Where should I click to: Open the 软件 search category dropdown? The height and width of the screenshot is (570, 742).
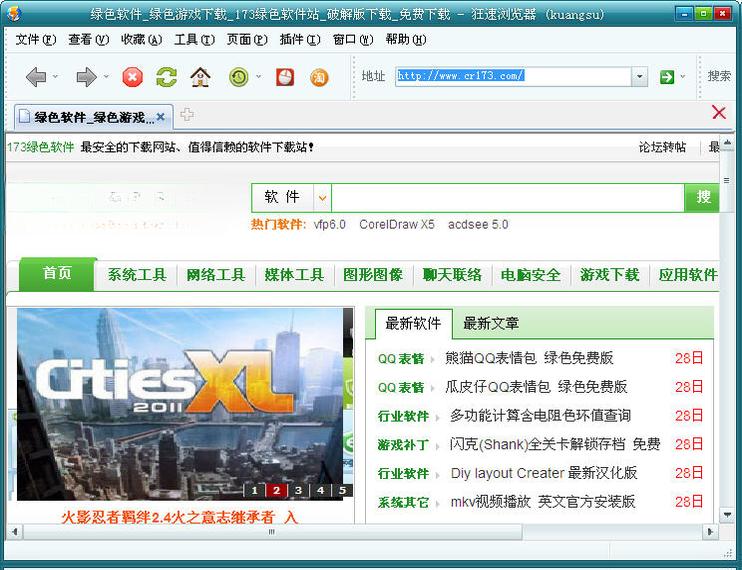pos(322,198)
